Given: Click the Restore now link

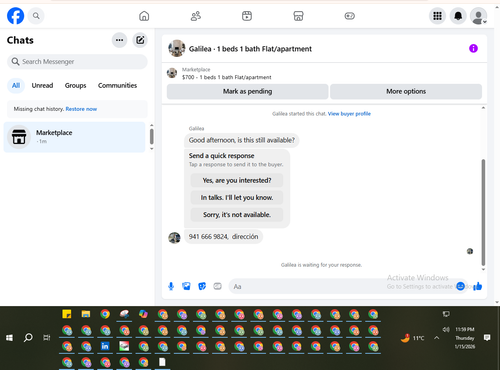Looking at the screenshot, I should click(81, 109).
